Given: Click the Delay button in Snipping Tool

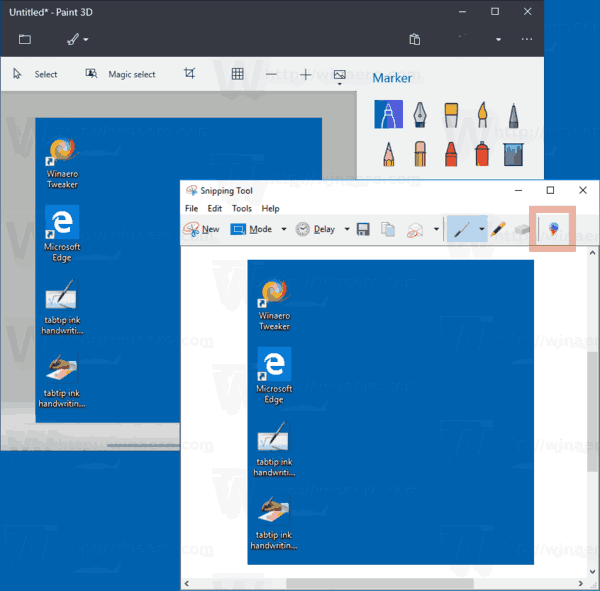Looking at the screenshot, I should pyautogui.click(x=315, y=229).
